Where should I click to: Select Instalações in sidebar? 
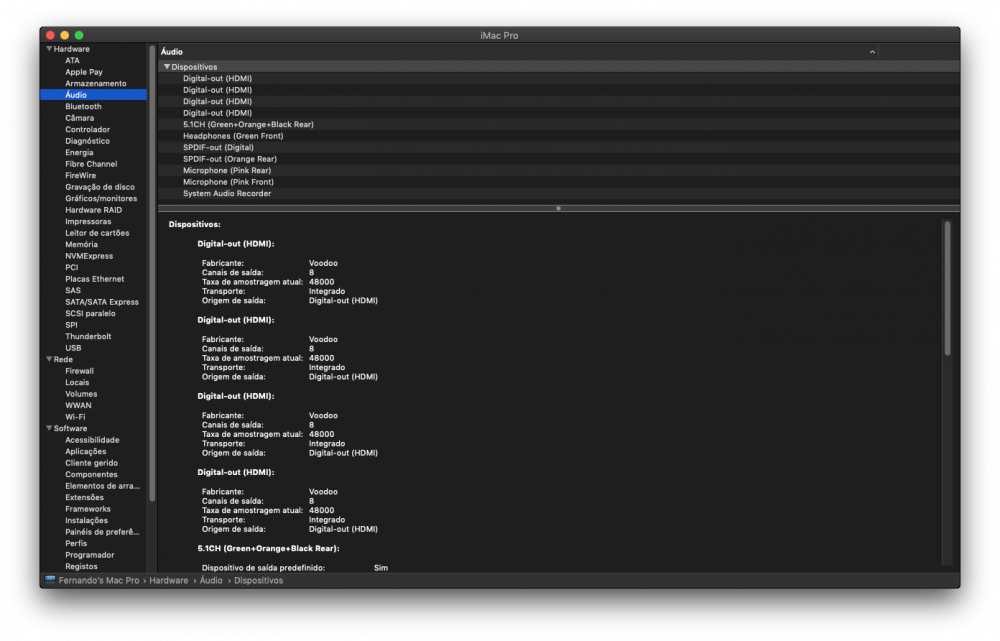(86, 520)
